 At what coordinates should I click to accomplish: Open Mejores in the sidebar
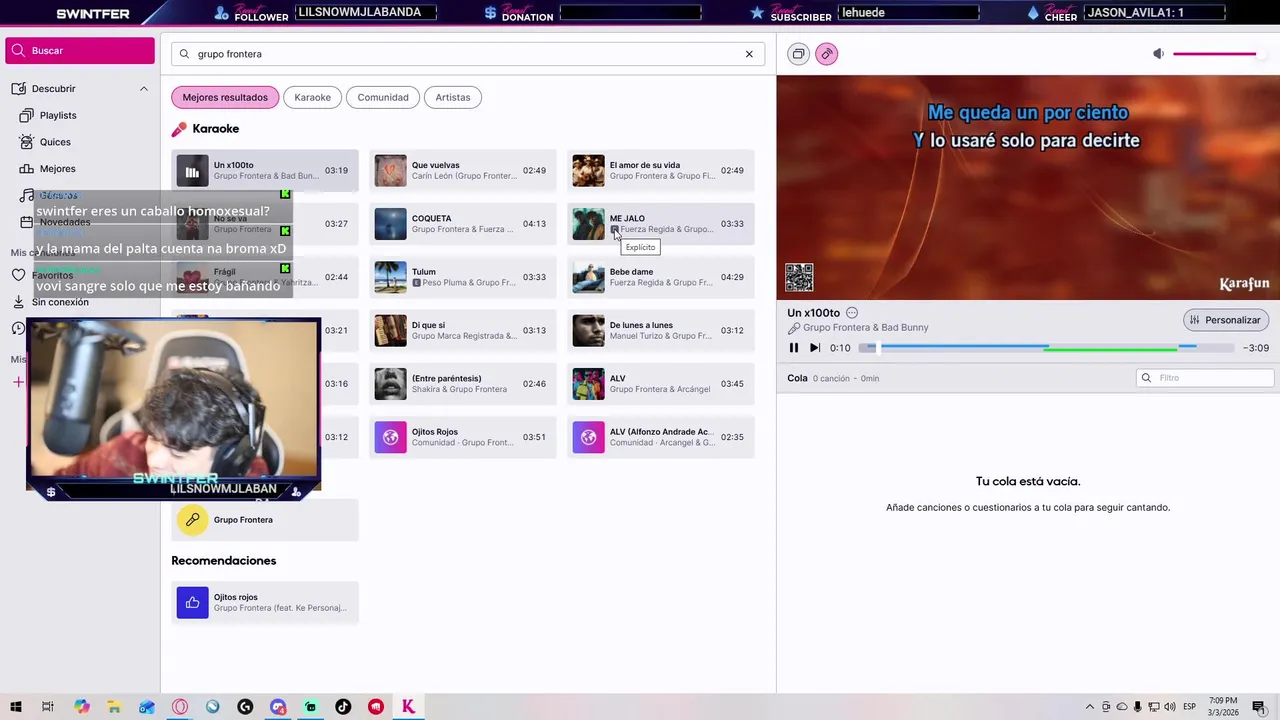click(x=57, y=169)
